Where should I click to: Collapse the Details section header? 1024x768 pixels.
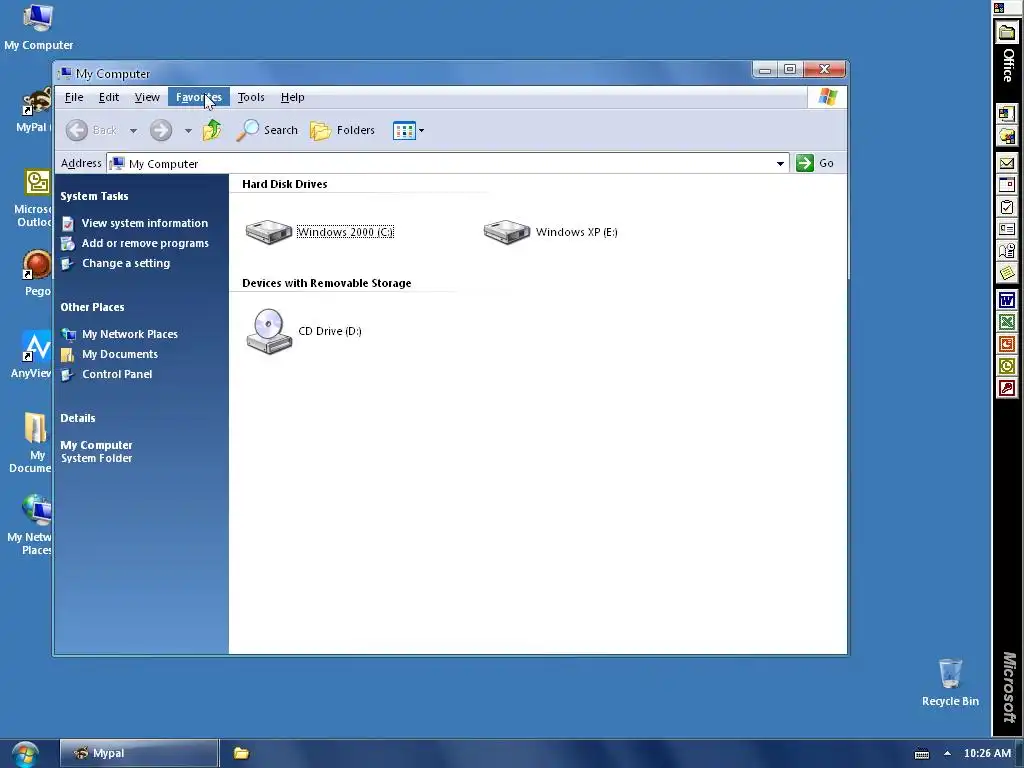[x=78, y=418]
